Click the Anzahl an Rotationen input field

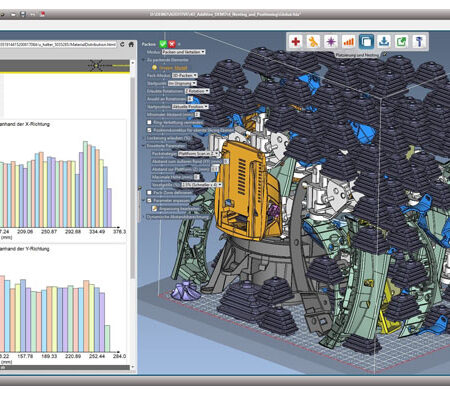(190, 99)
